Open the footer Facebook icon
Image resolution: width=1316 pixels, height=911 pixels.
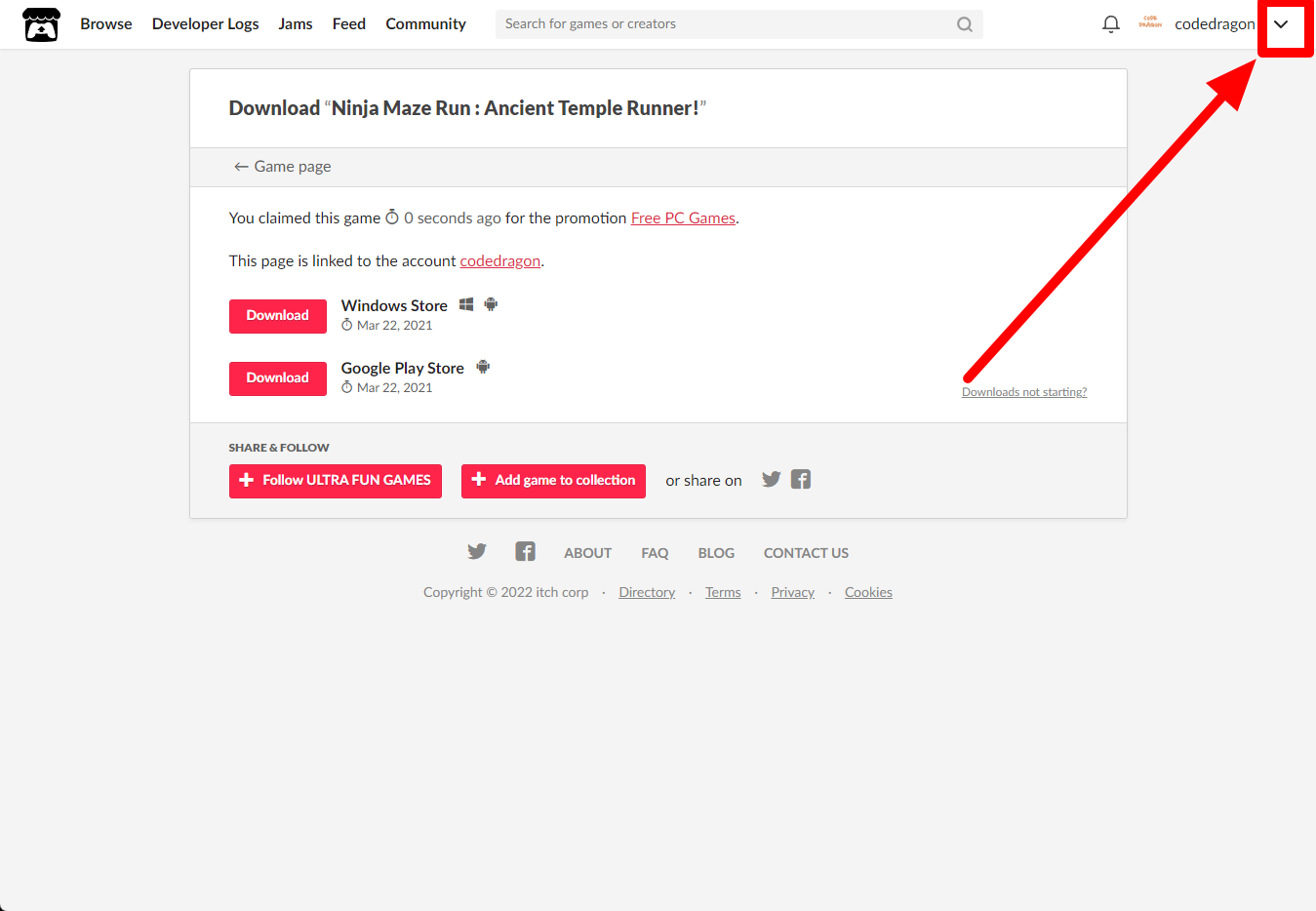[x=525, y=552]
